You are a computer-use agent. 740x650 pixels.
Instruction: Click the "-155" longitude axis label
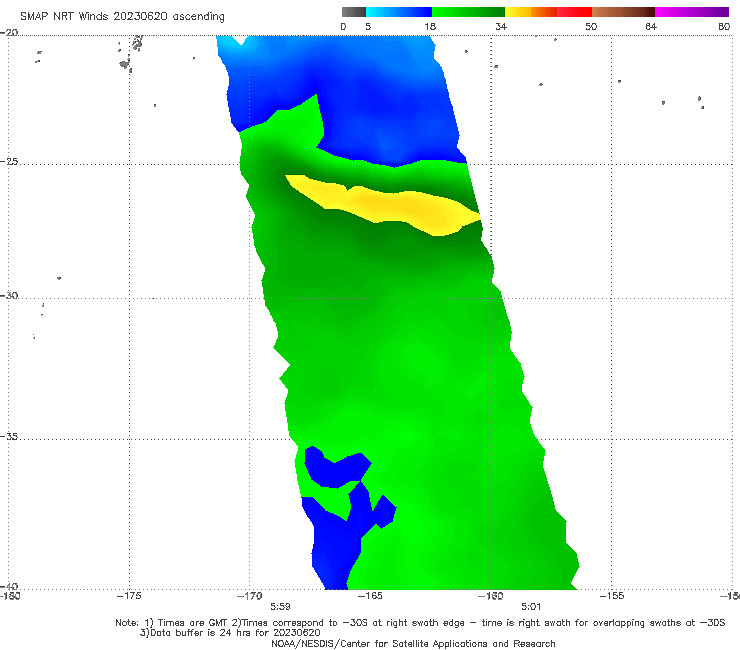[612, 596]
